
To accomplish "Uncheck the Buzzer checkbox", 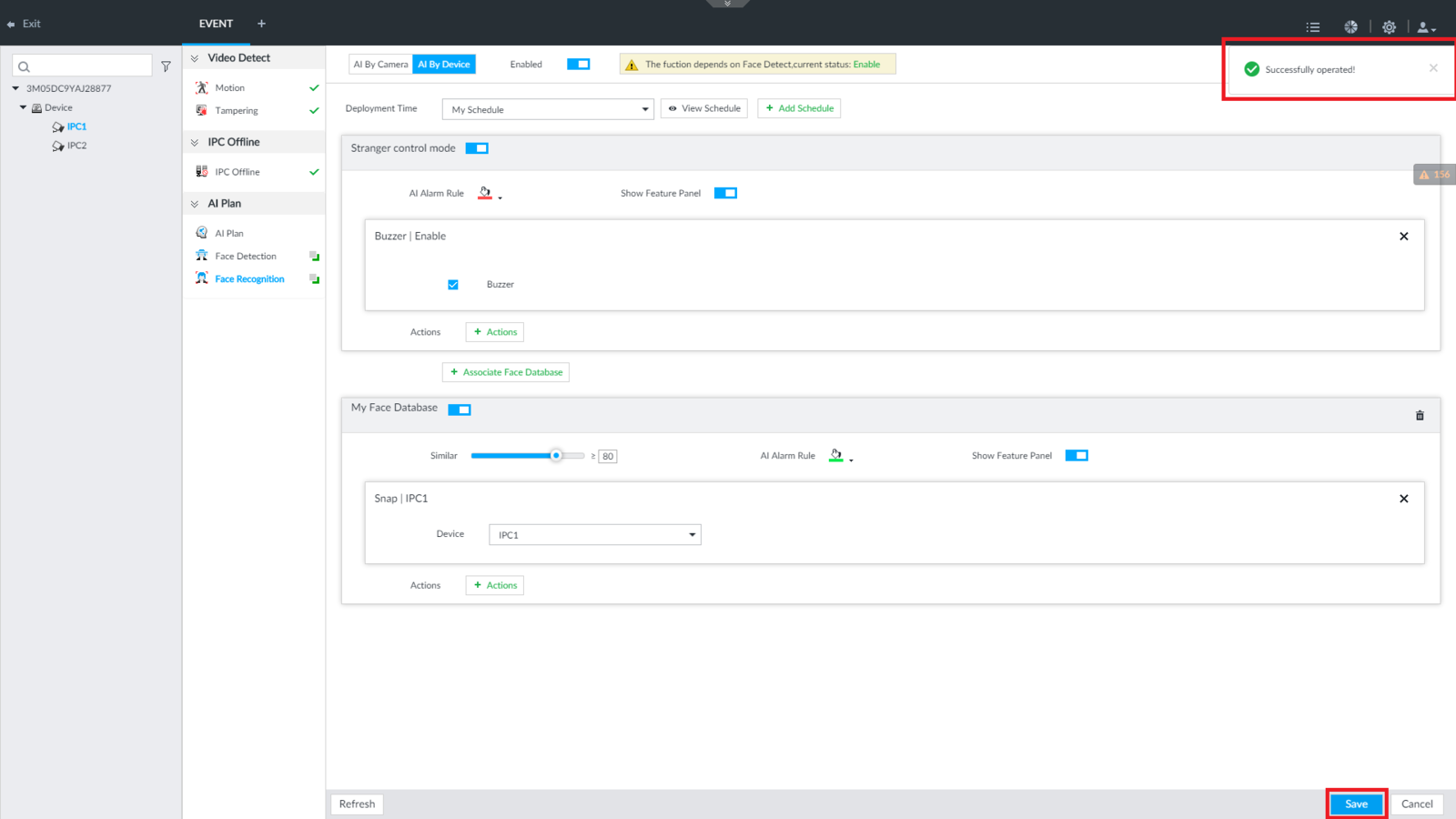I will 453,285.
